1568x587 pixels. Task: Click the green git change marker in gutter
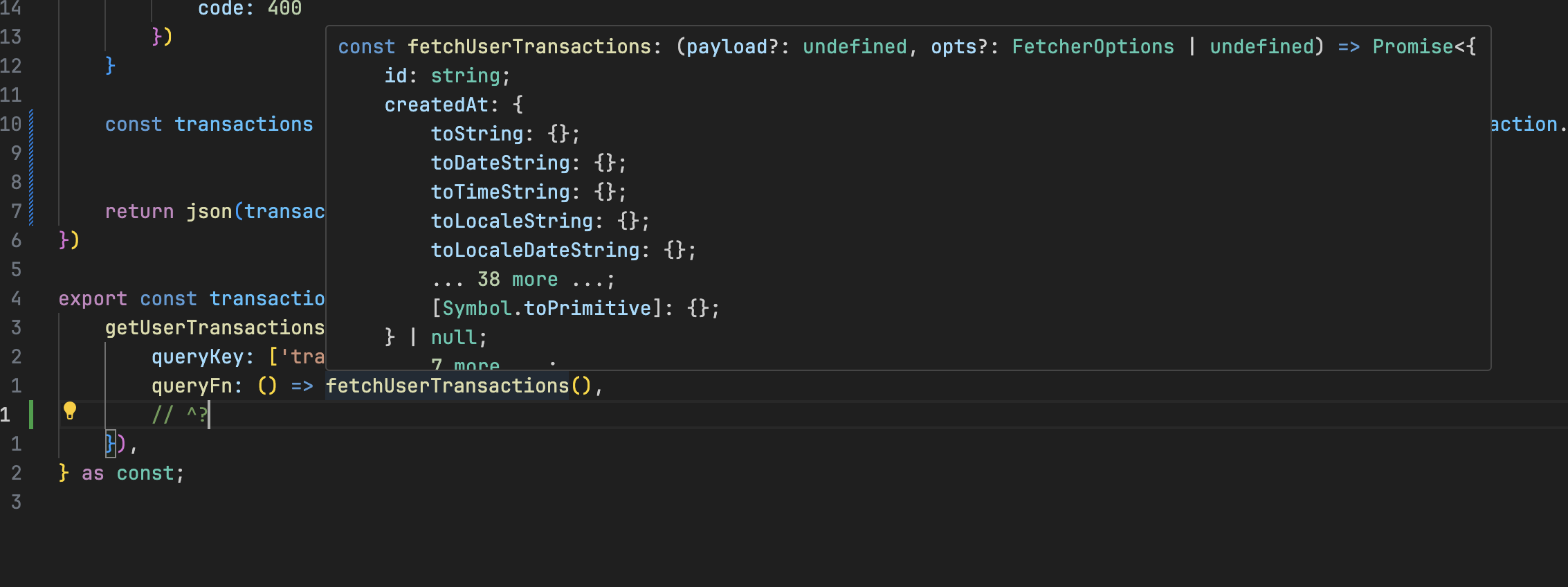tap(31, 415)
